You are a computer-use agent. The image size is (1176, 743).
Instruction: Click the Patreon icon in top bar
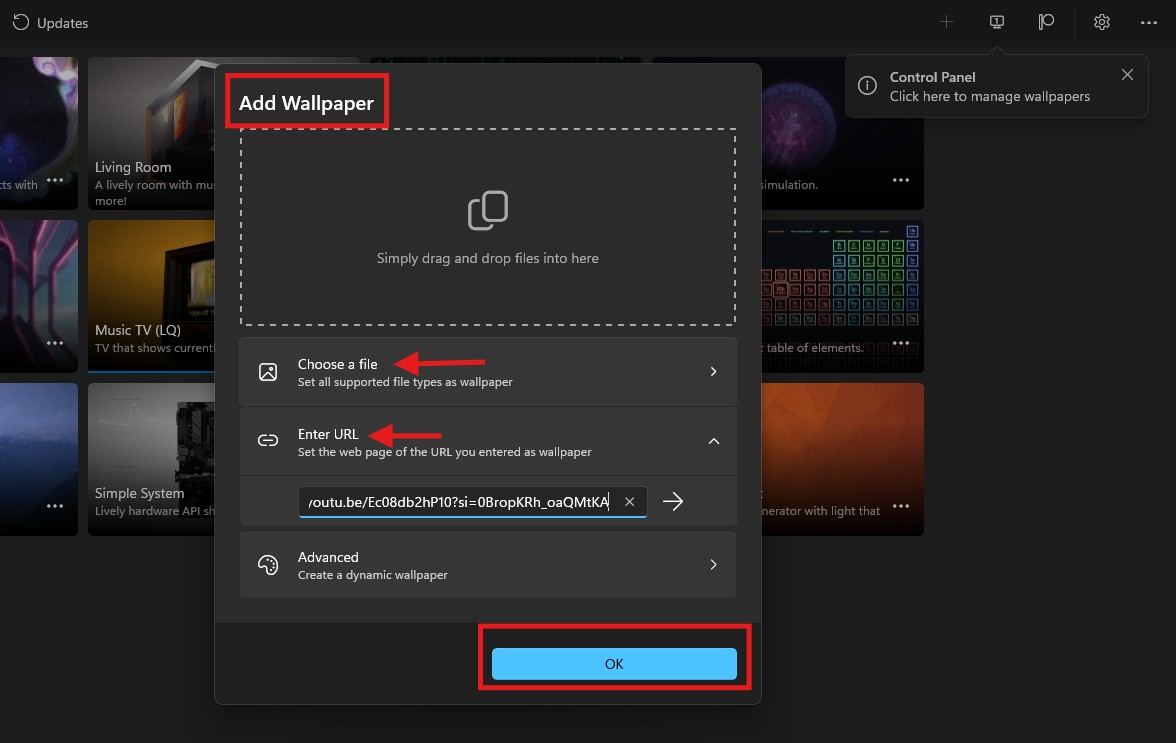click(x=1046, y=22)
